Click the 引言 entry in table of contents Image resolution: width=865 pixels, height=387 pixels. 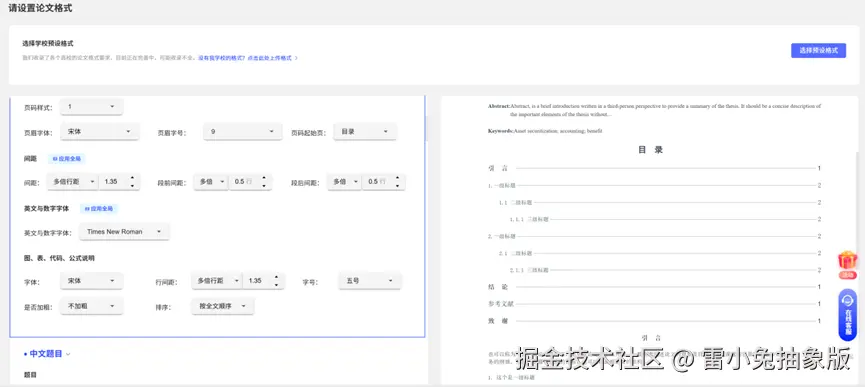coord(654,168)
